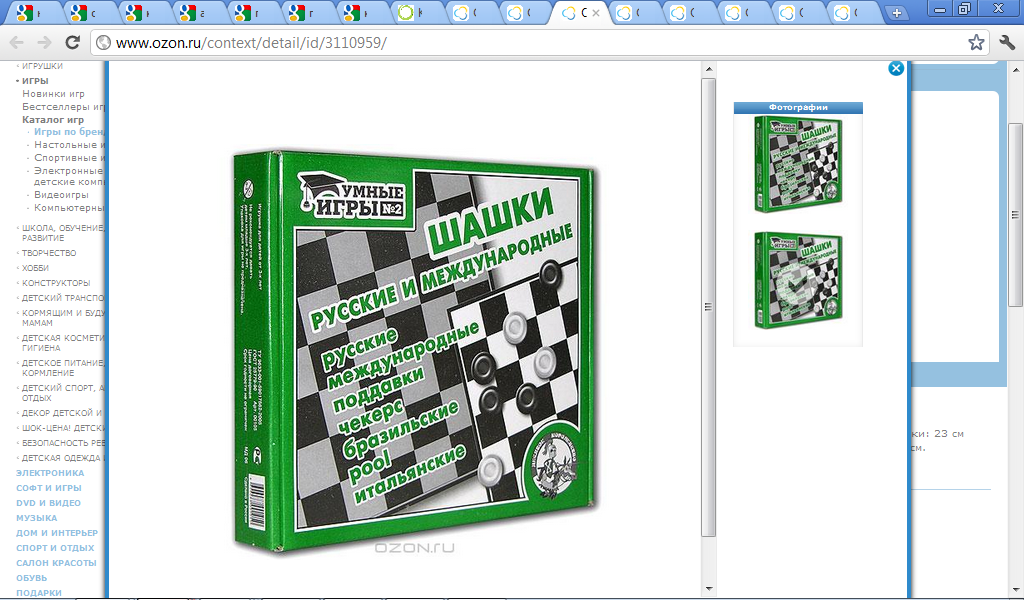Go forward with the browser forward arrow
1024x600 pixels.
(x=44, y=42)
